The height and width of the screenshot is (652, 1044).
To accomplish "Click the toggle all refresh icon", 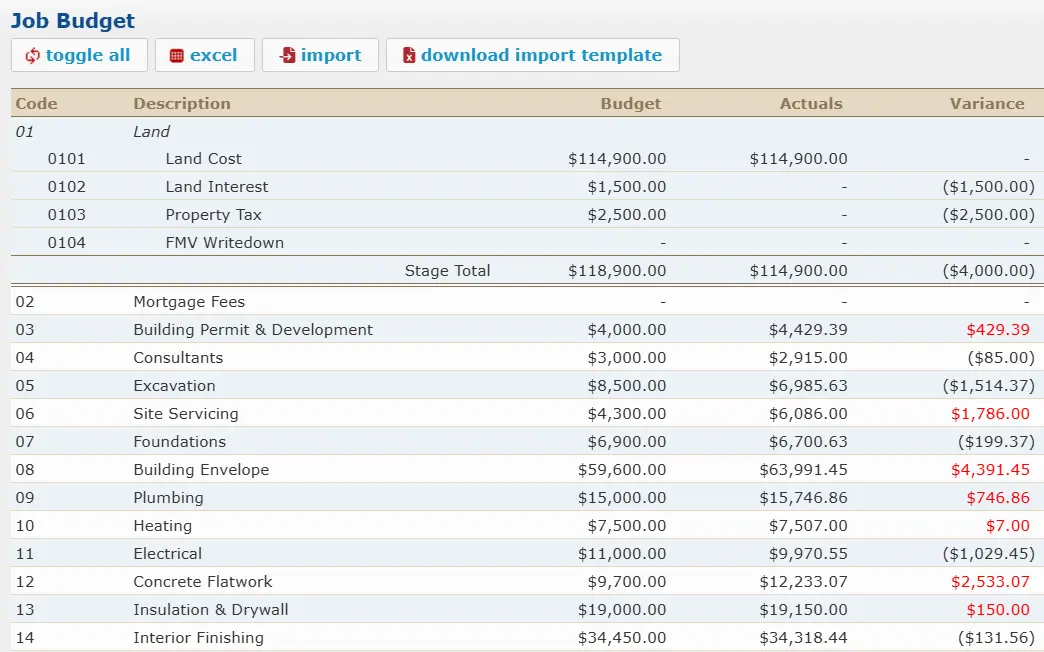I will tap(33, 55).
